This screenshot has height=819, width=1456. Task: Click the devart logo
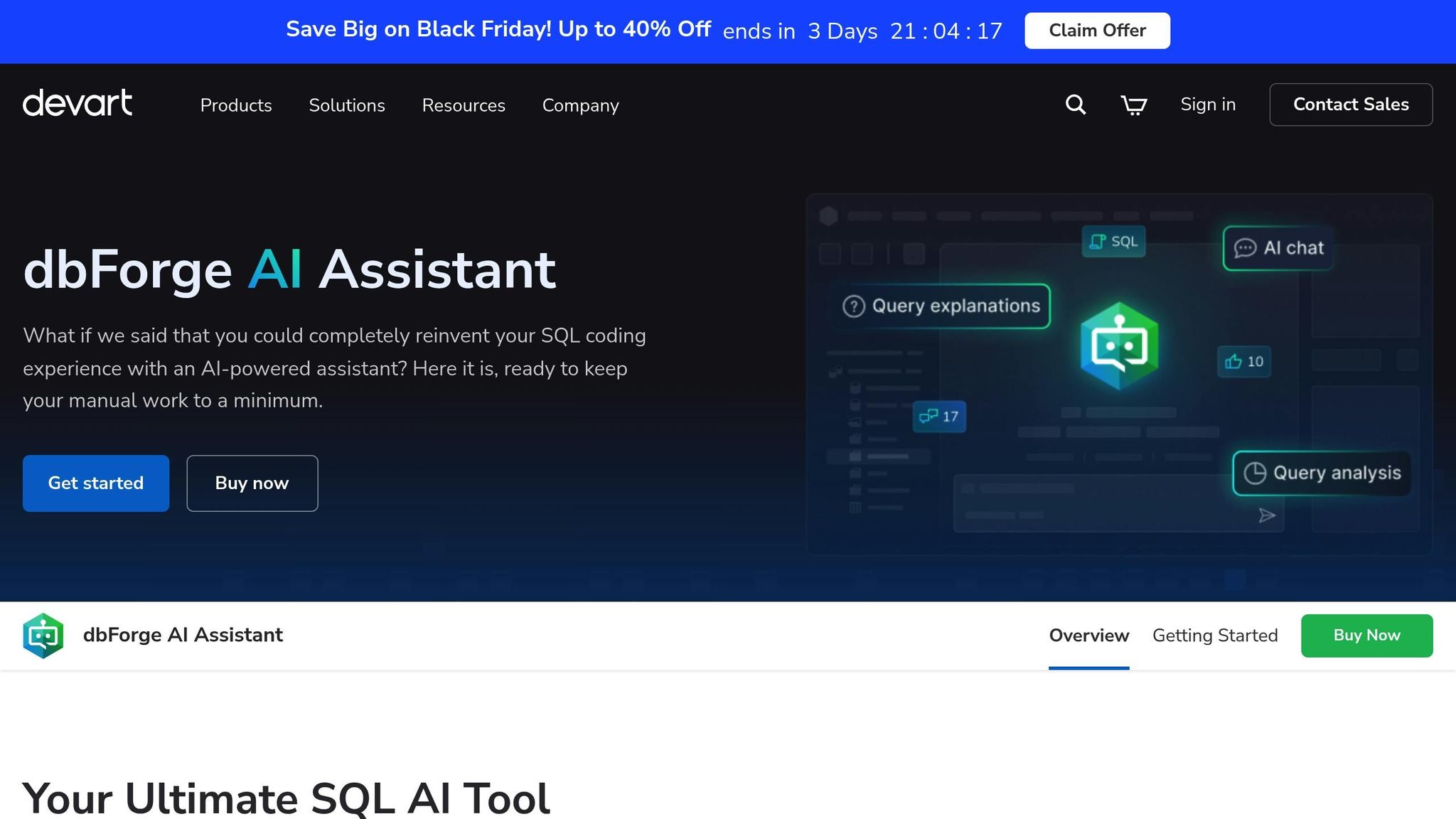77,103
